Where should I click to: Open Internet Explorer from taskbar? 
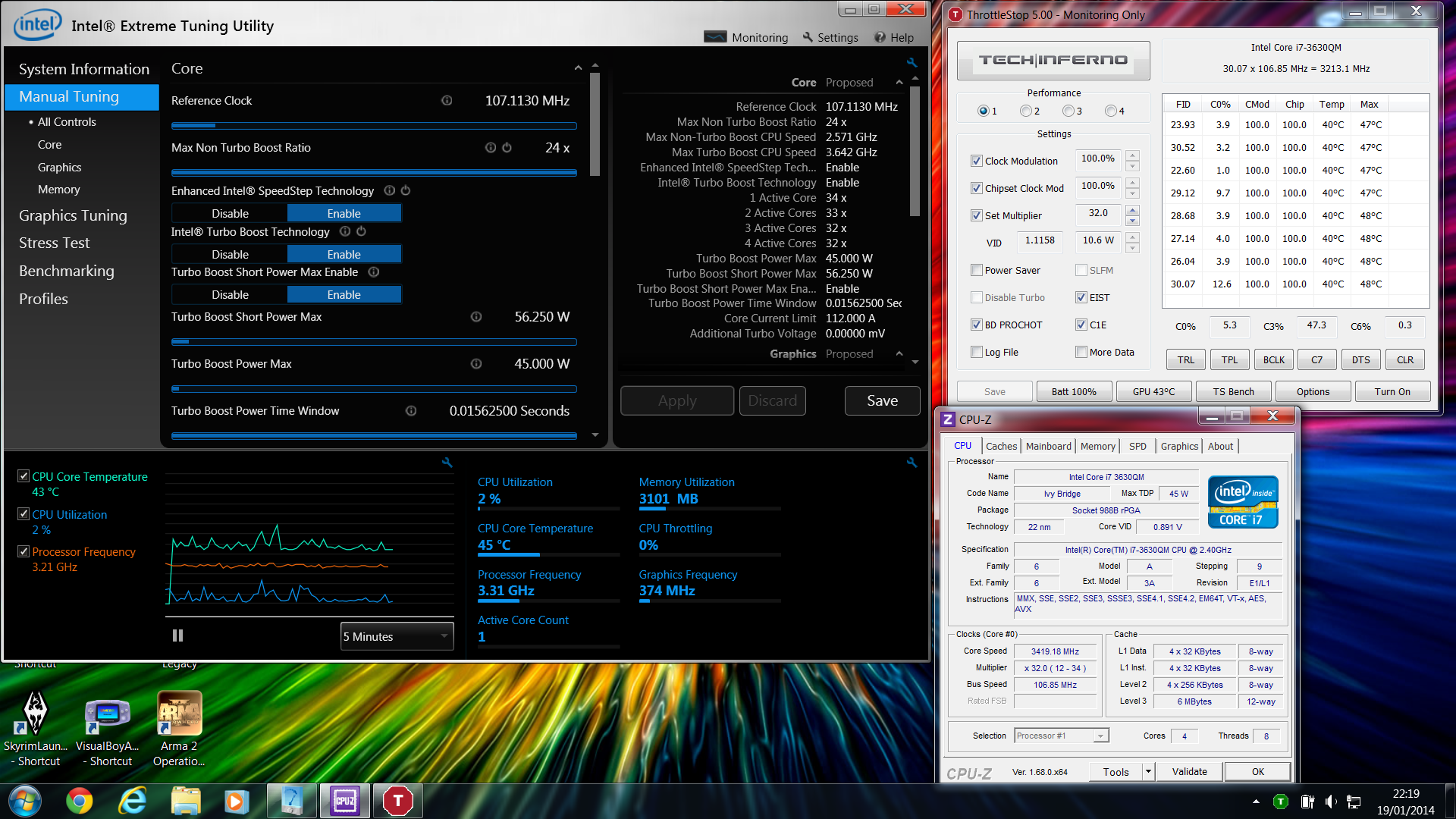pos(133,801)
